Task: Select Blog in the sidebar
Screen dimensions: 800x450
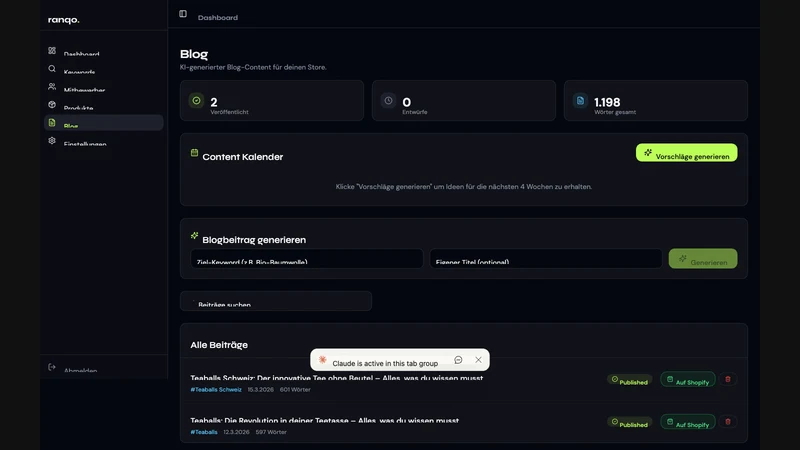Action: pos(104,122)
